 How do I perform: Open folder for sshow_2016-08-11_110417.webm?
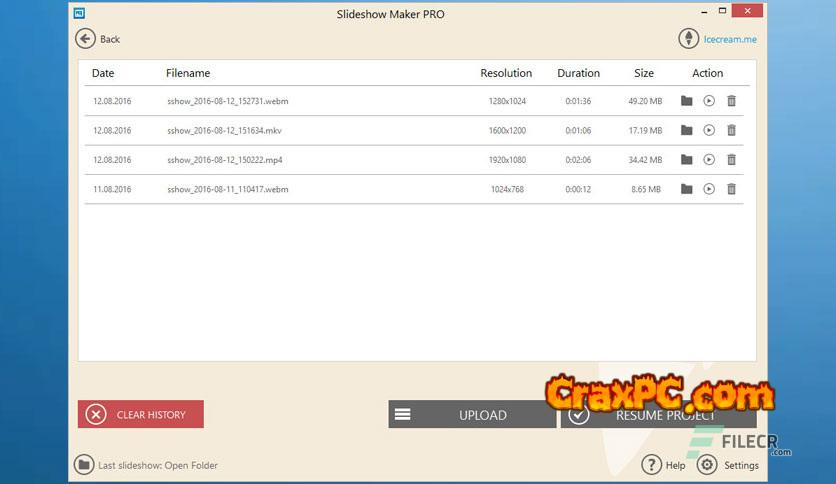687,189
